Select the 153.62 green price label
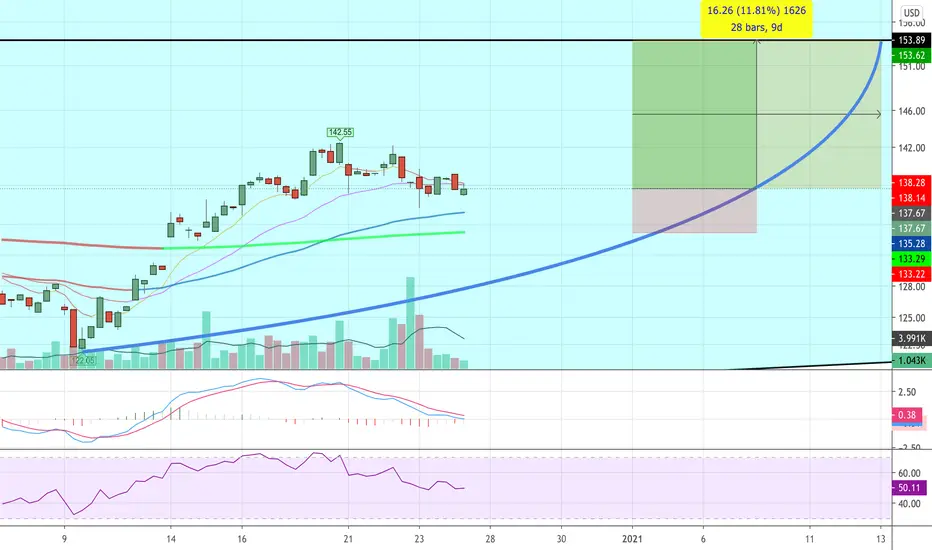Image resolution: width=932 pixels, height=550 pixels. (x=911, y=55)
